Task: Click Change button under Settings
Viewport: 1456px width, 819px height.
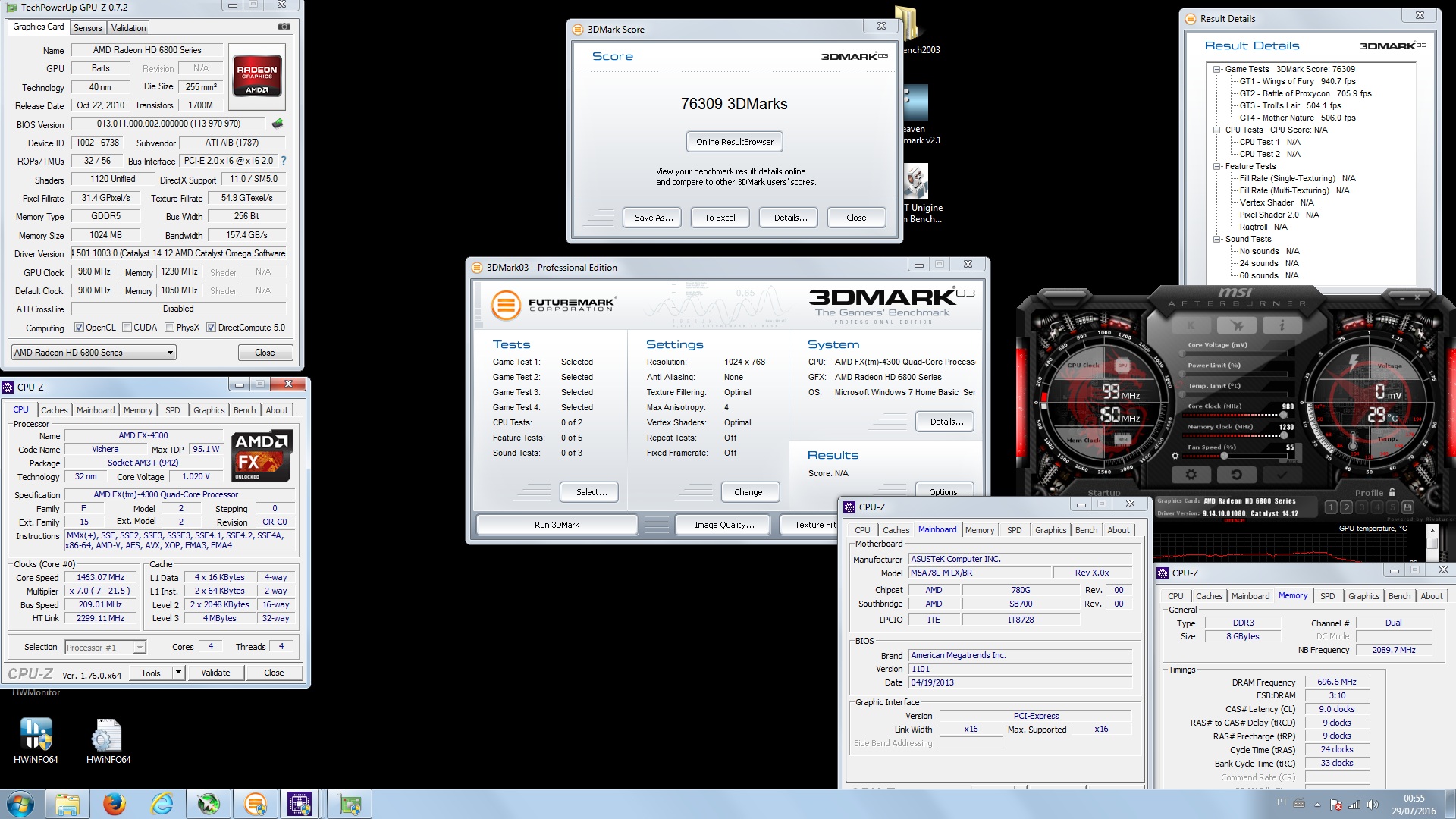Action: 752,492
